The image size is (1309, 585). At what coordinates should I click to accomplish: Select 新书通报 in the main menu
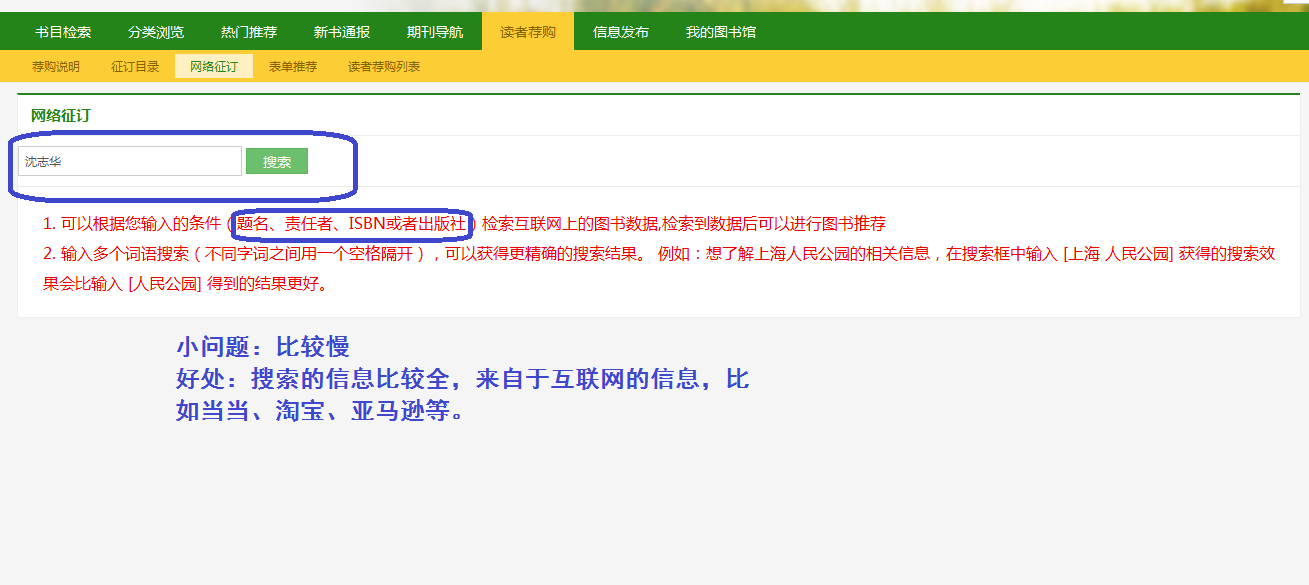(342, 32)
